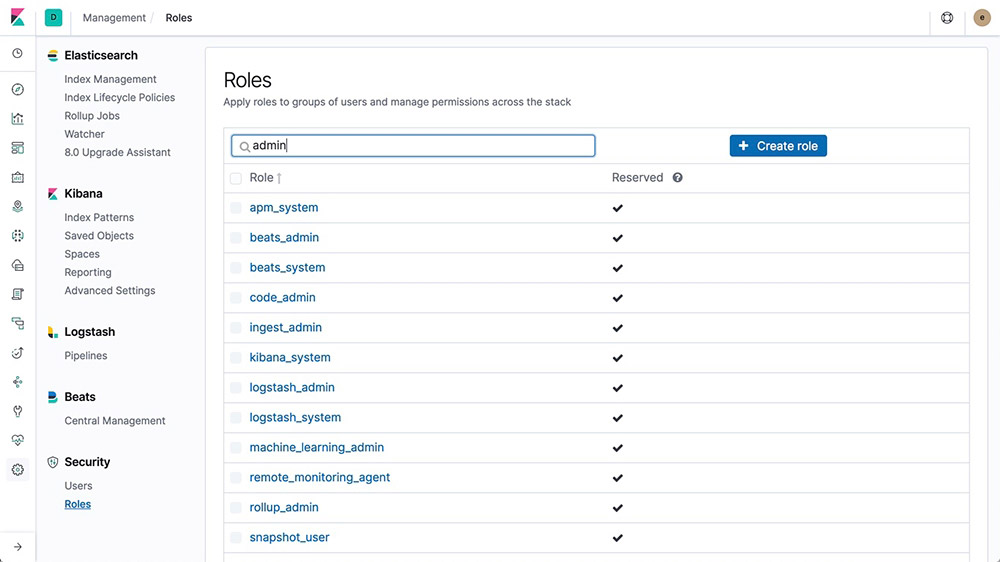Open Advanced Settings menu item
The height and width of the screenshot is (562, 1000).
pos(110,291)
